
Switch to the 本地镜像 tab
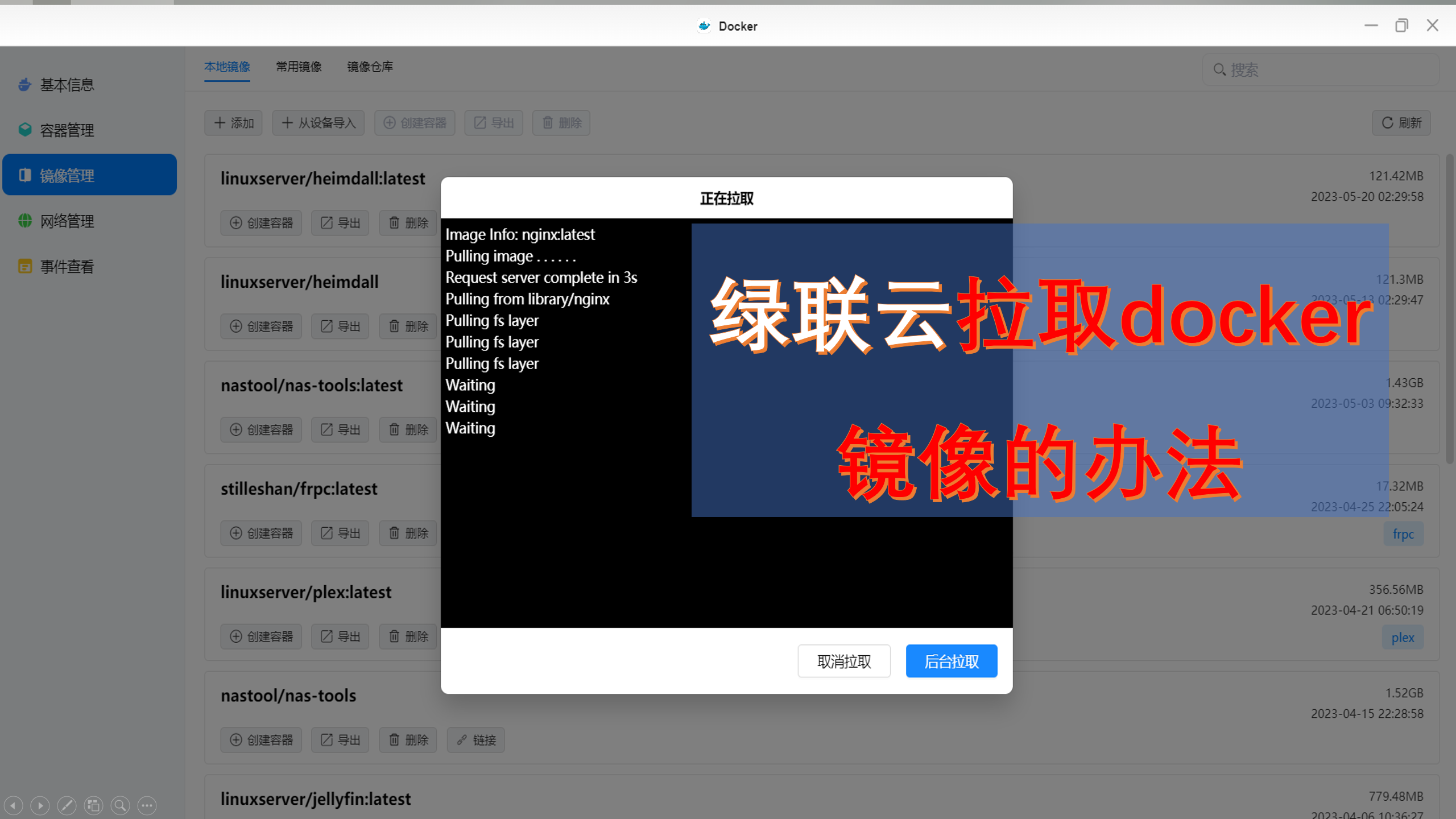click(227, 67)
